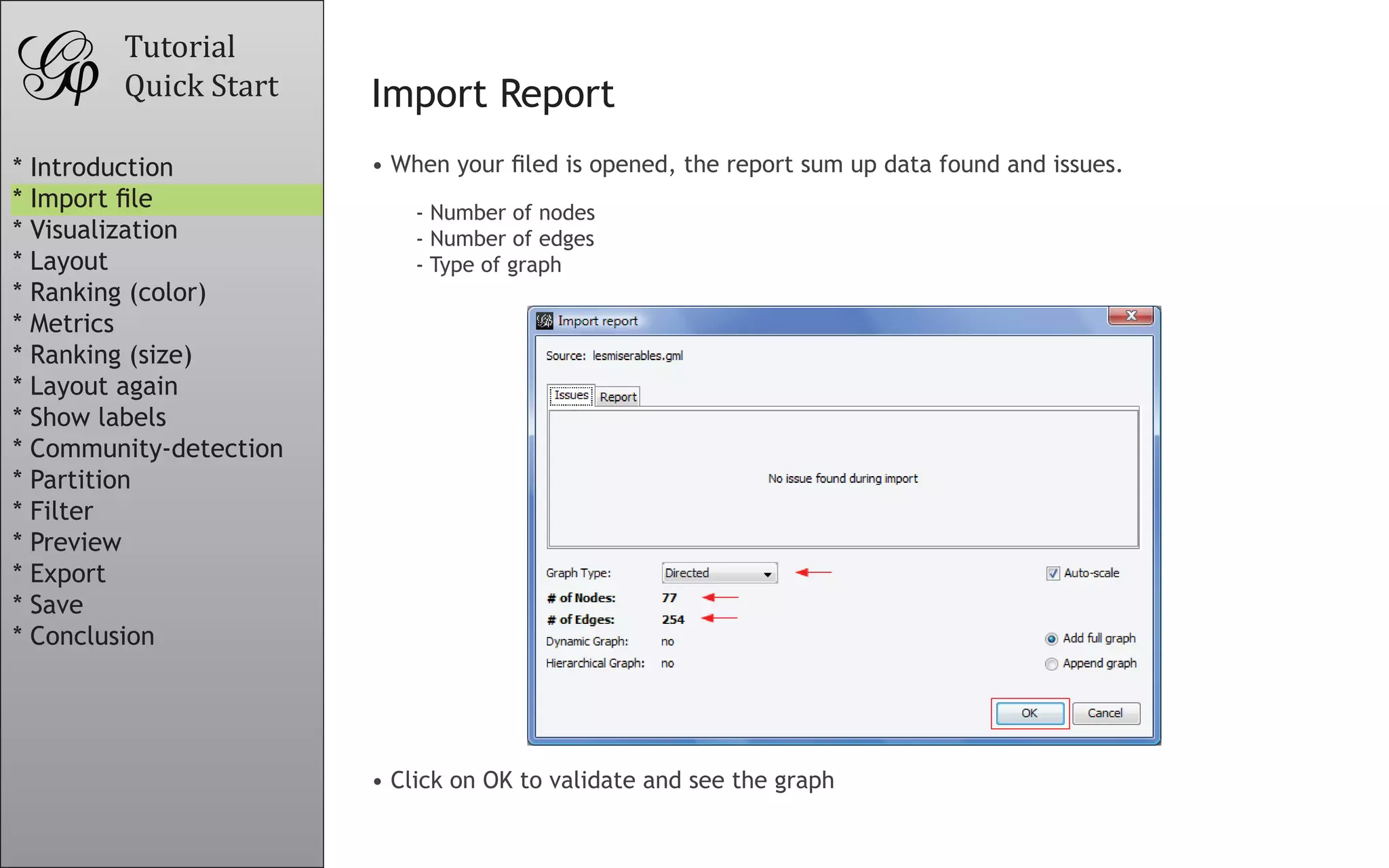This screenshot has height=868, width=1389.
Task: Navigate to the Filter section
Action: (x=61, y=511)
